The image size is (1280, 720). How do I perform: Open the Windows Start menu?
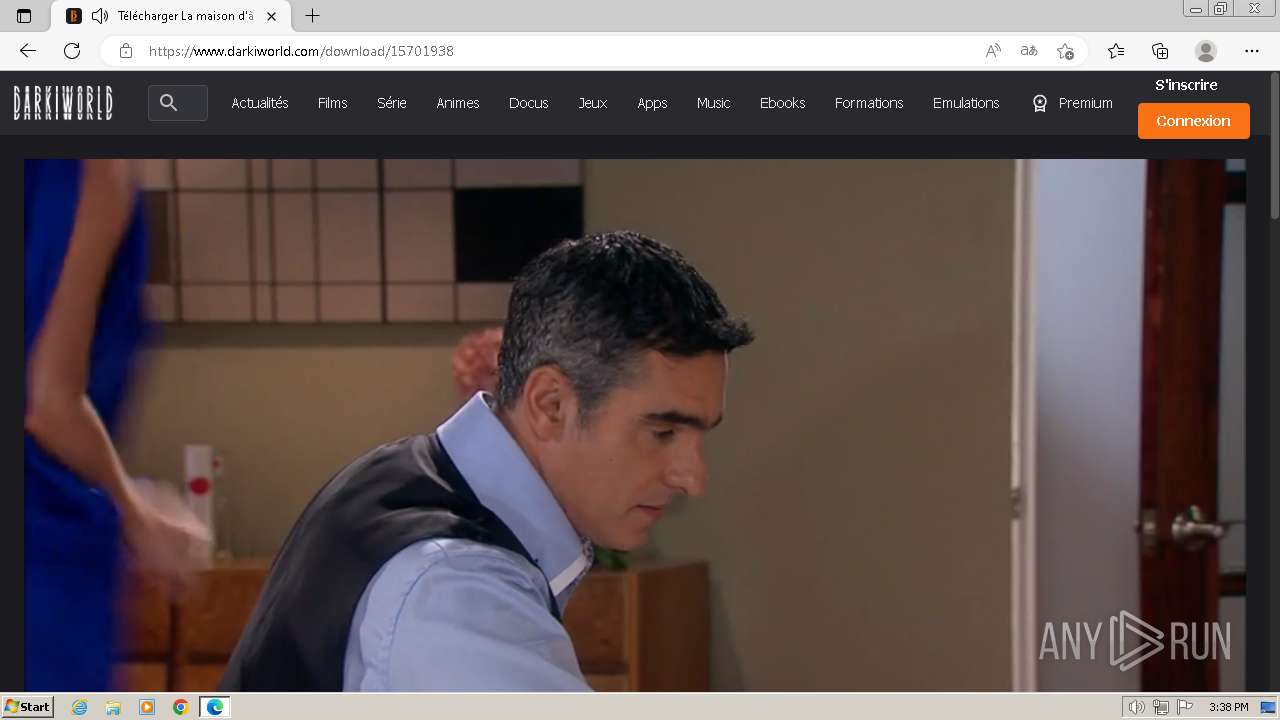pyautogui.click(x=28, y=707)
